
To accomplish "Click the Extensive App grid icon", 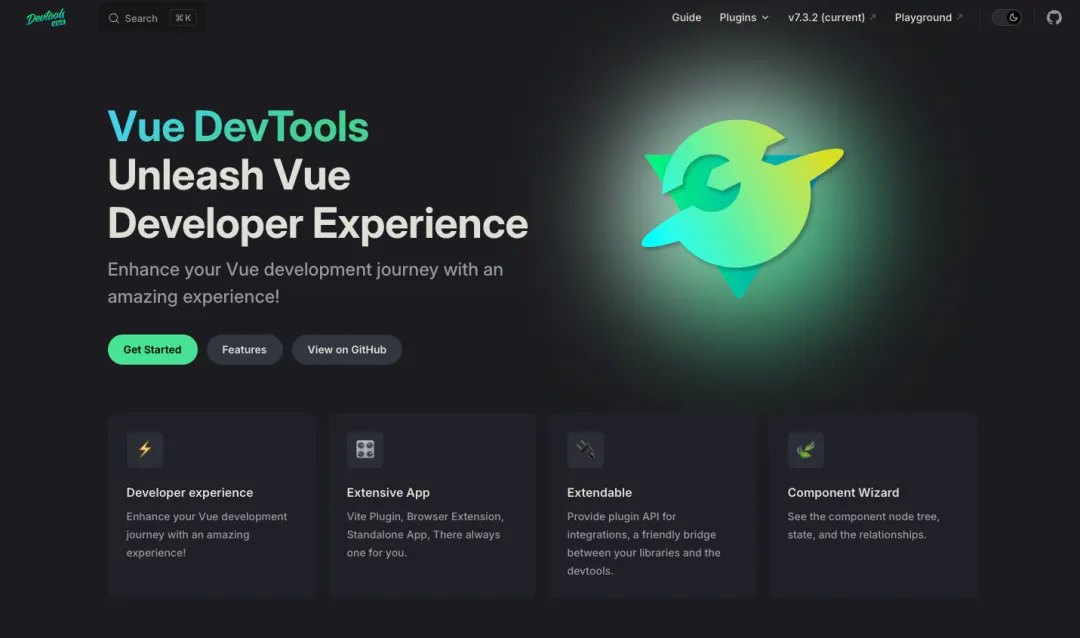I will coord(365,449).
